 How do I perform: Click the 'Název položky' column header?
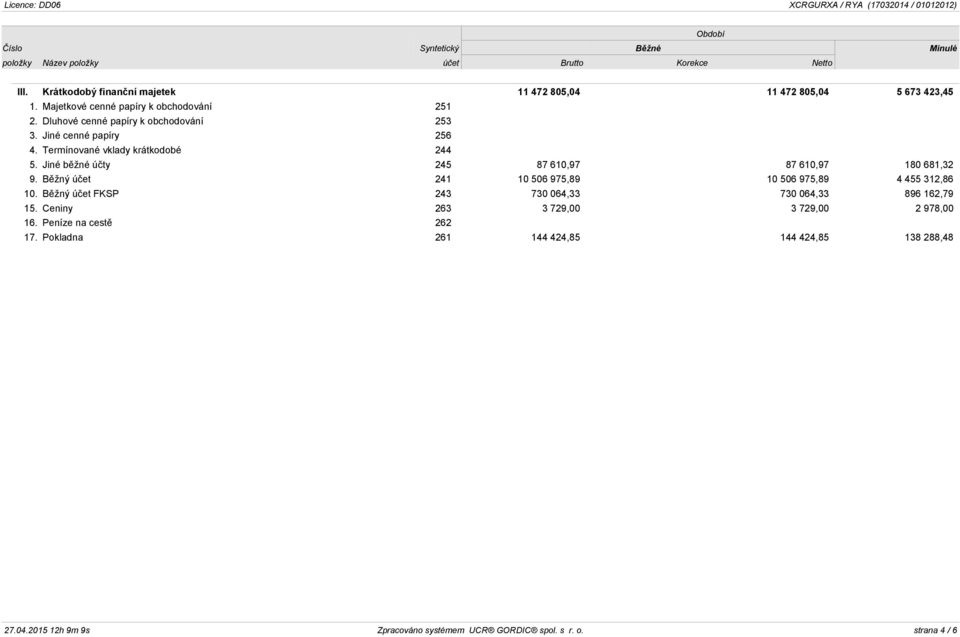(70, 63)
